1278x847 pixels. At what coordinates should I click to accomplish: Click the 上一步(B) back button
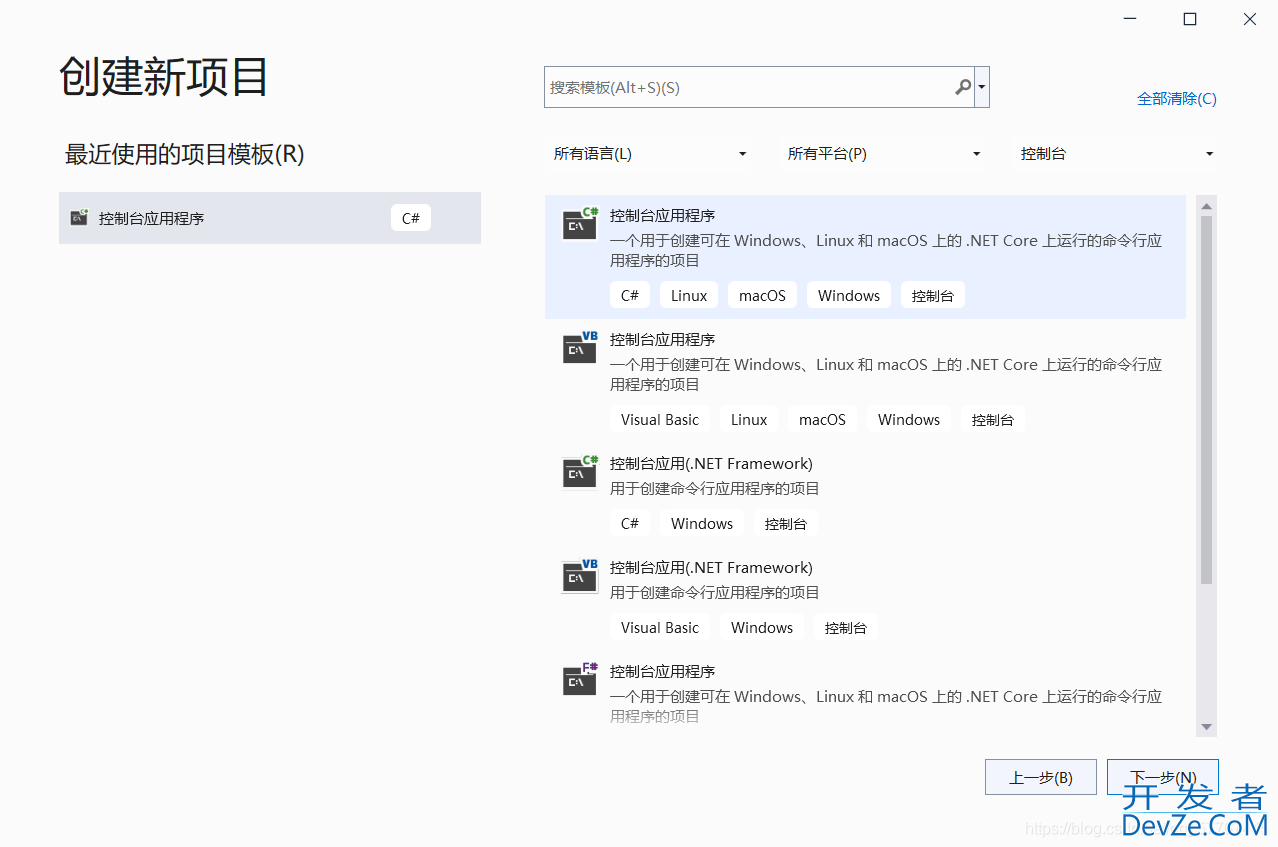(x=1041, y=777)
